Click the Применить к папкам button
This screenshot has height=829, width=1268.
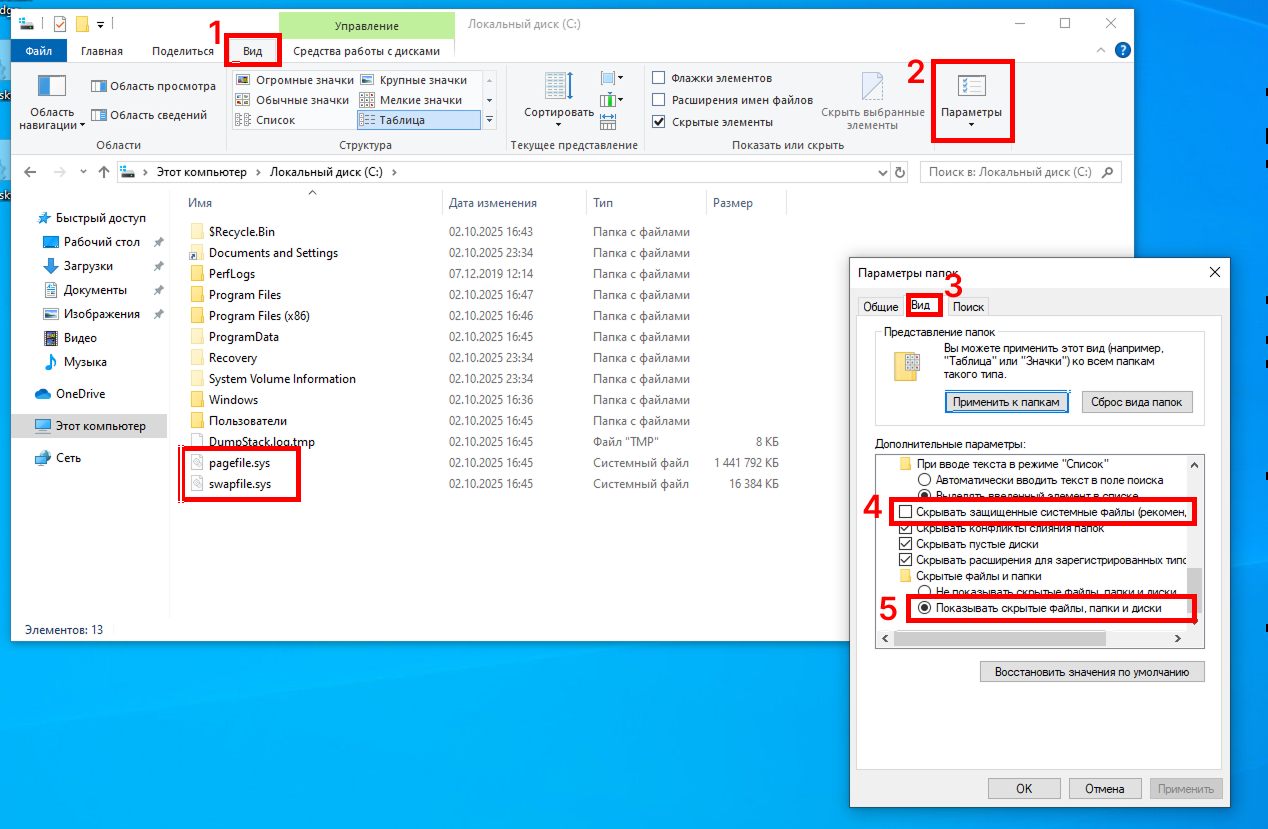point(1007,402)
